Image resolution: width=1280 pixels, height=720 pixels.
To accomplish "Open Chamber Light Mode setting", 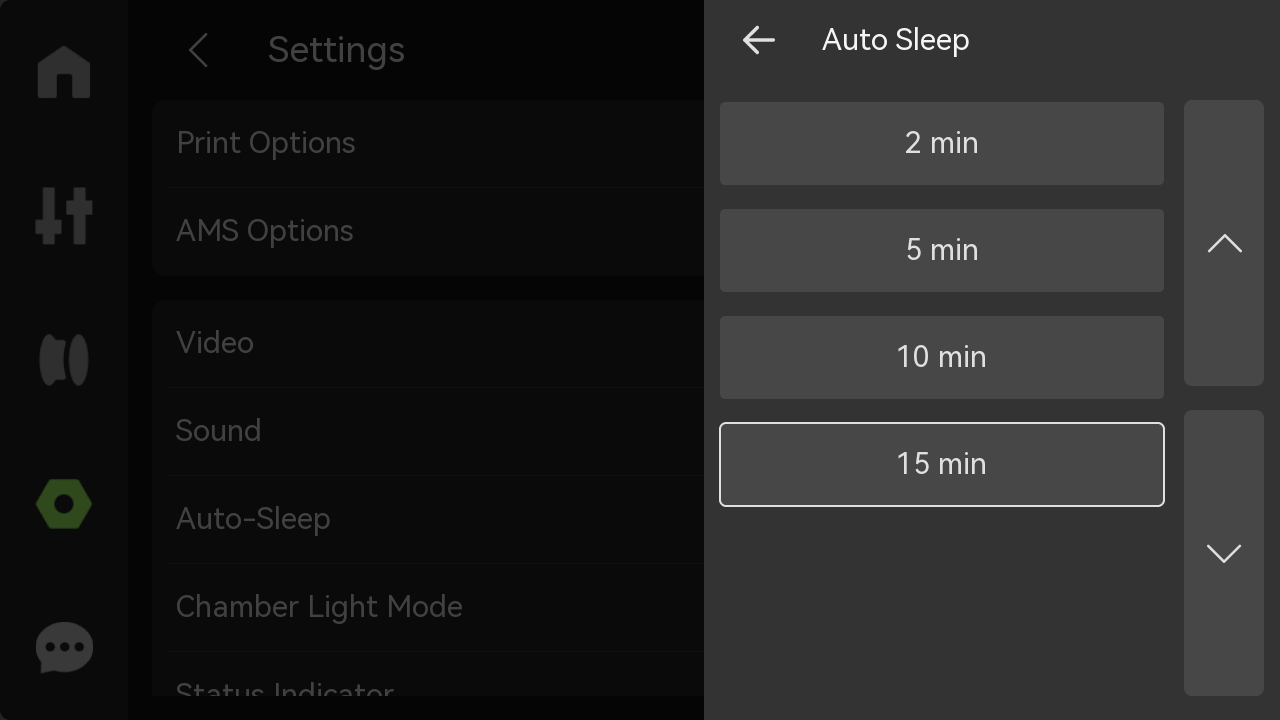I will coord(428,607).
